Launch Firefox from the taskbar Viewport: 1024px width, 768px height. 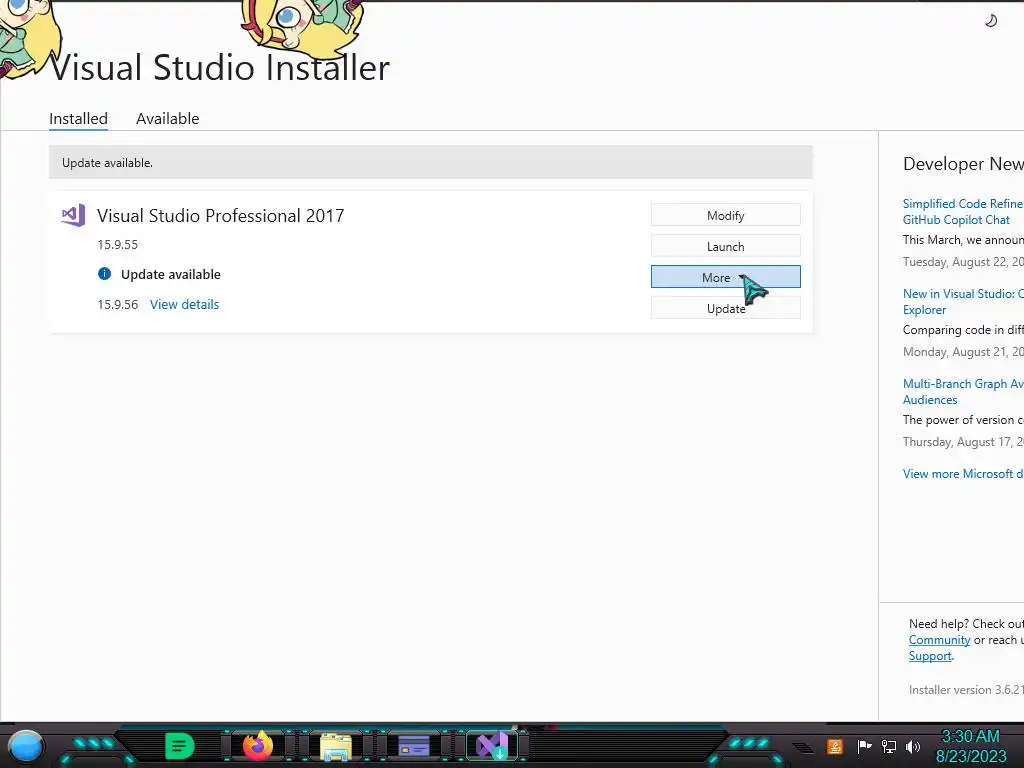tap(258, 746)
